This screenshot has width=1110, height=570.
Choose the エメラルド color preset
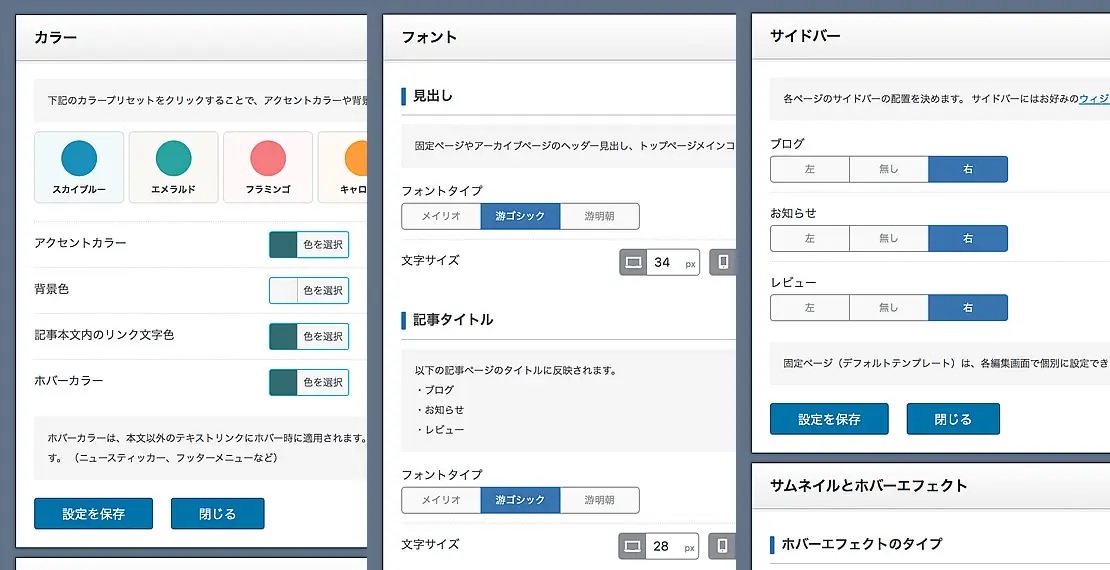(174, 167)
